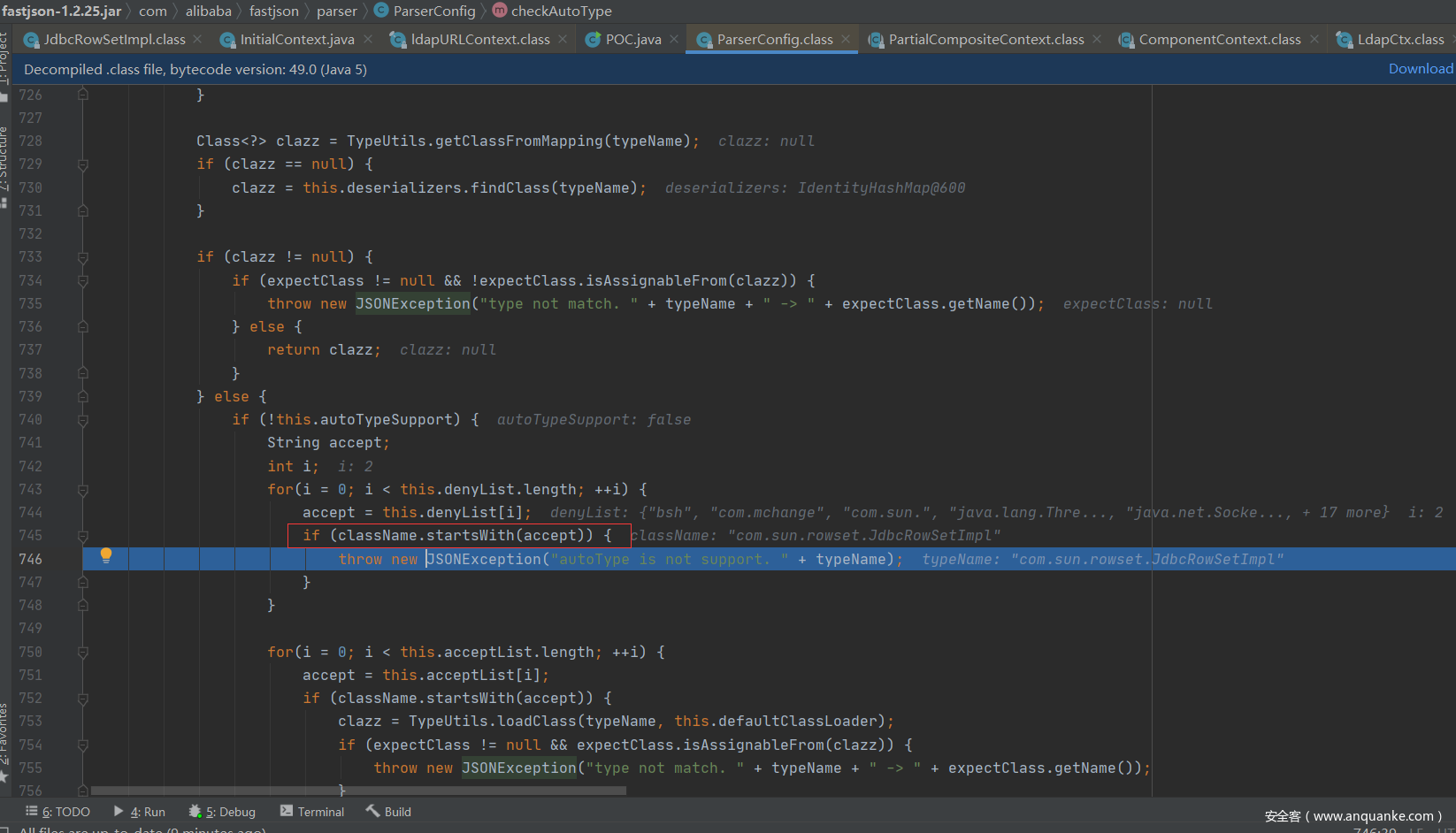Image resolution: width=1456 pixels, height=833 pixels.
Task: Close the JdbcRowSetImpl.class tab
Action: tap(197, 39)
